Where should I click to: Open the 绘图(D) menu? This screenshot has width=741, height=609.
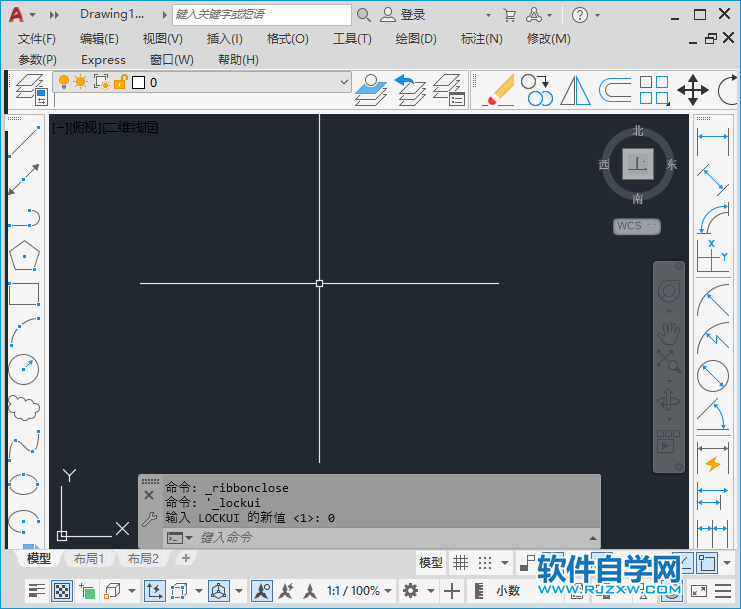[x=416, y=39]
